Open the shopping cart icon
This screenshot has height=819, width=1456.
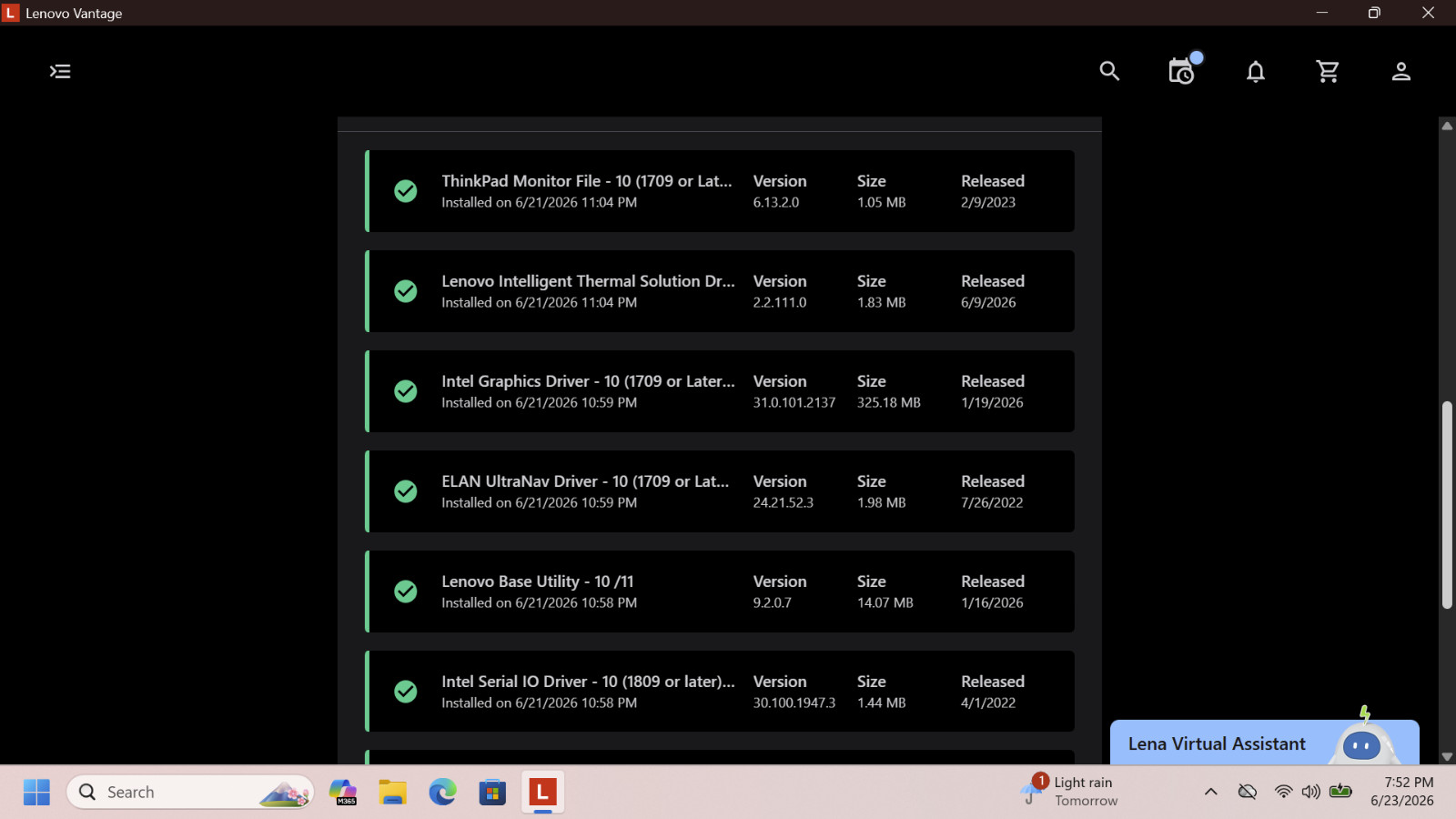tap(1328, 71)
